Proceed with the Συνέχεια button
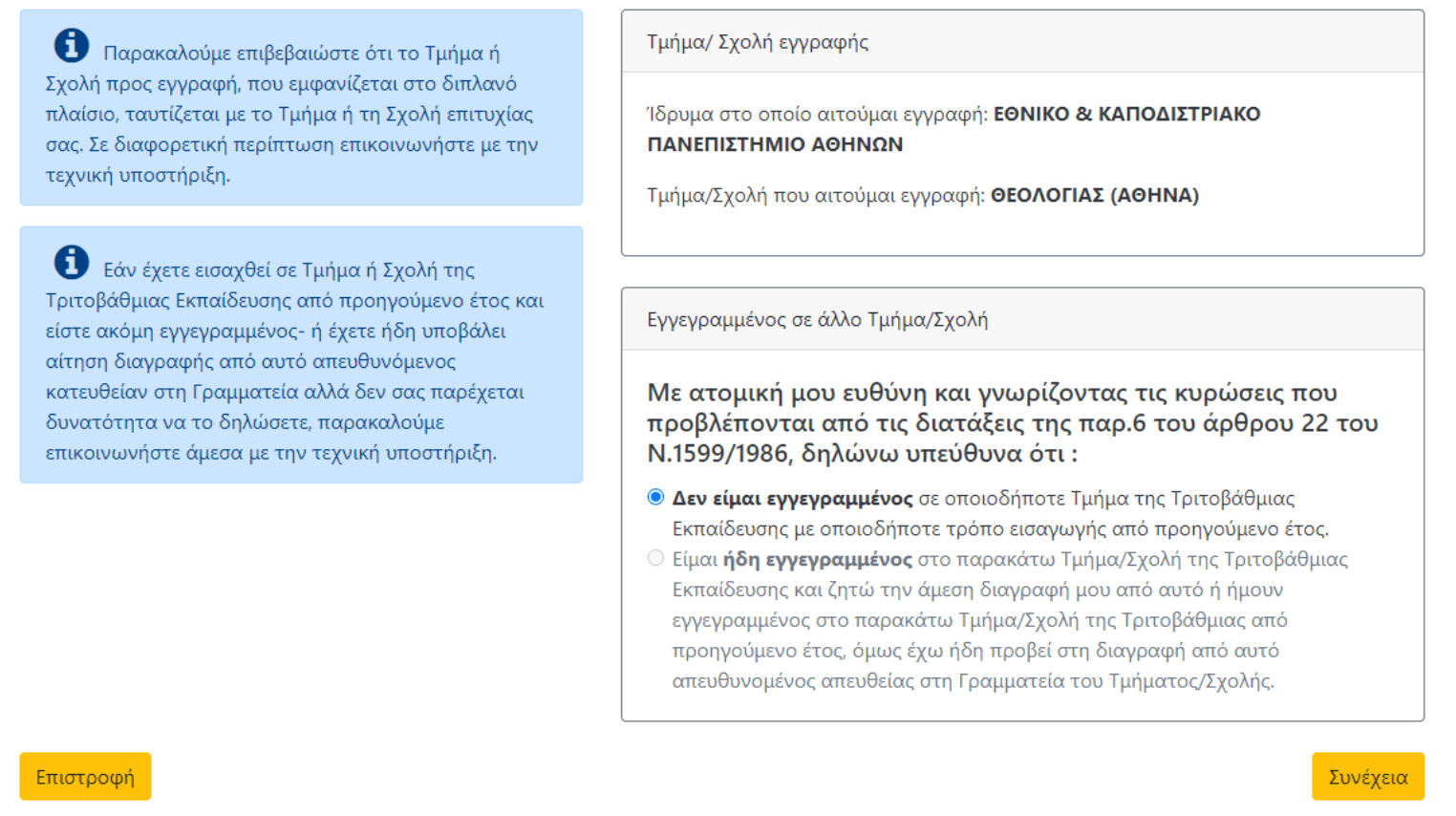 point(1367,777)
